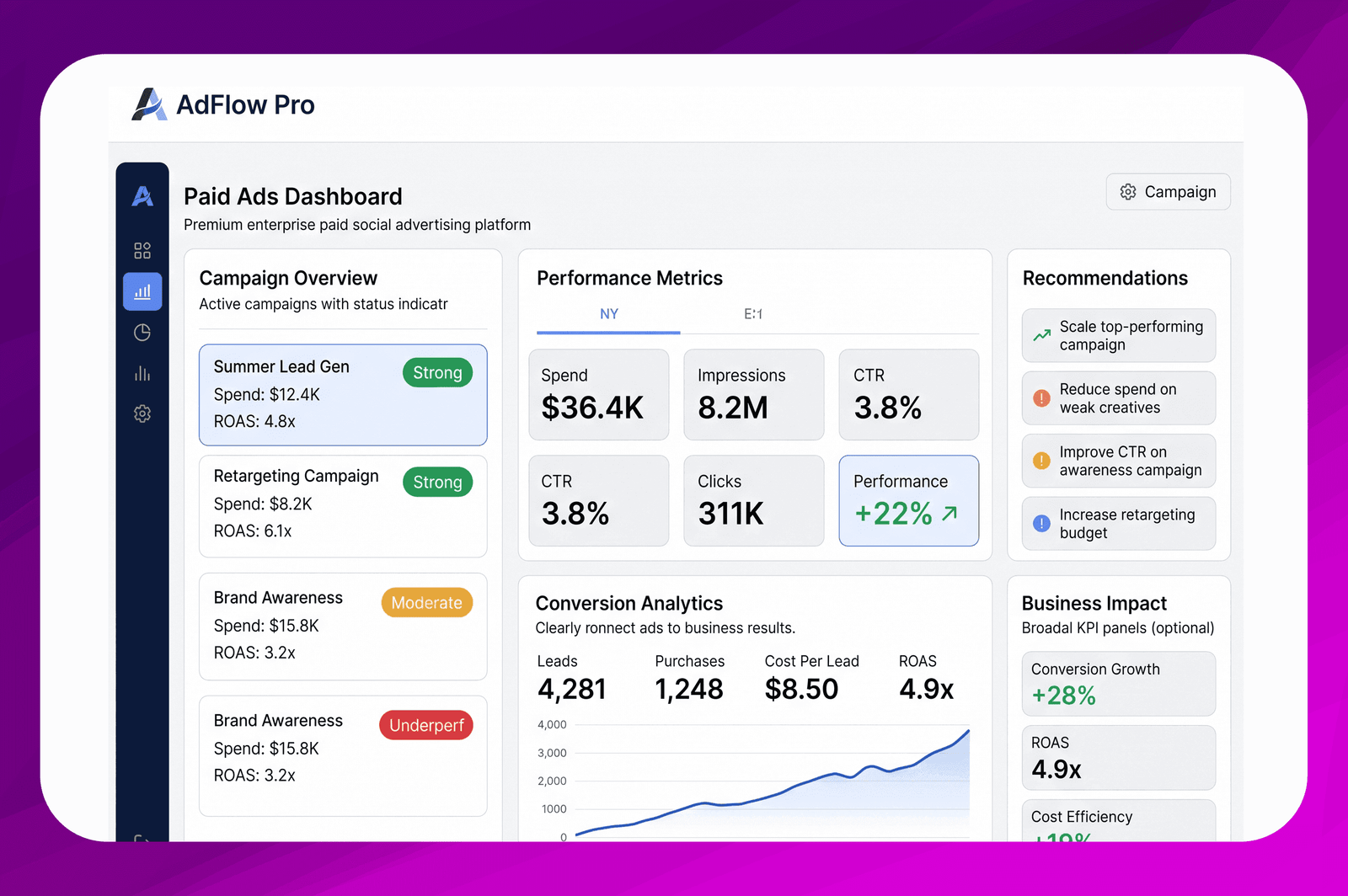Click the 2,000 chart axis label

(552, 781)
